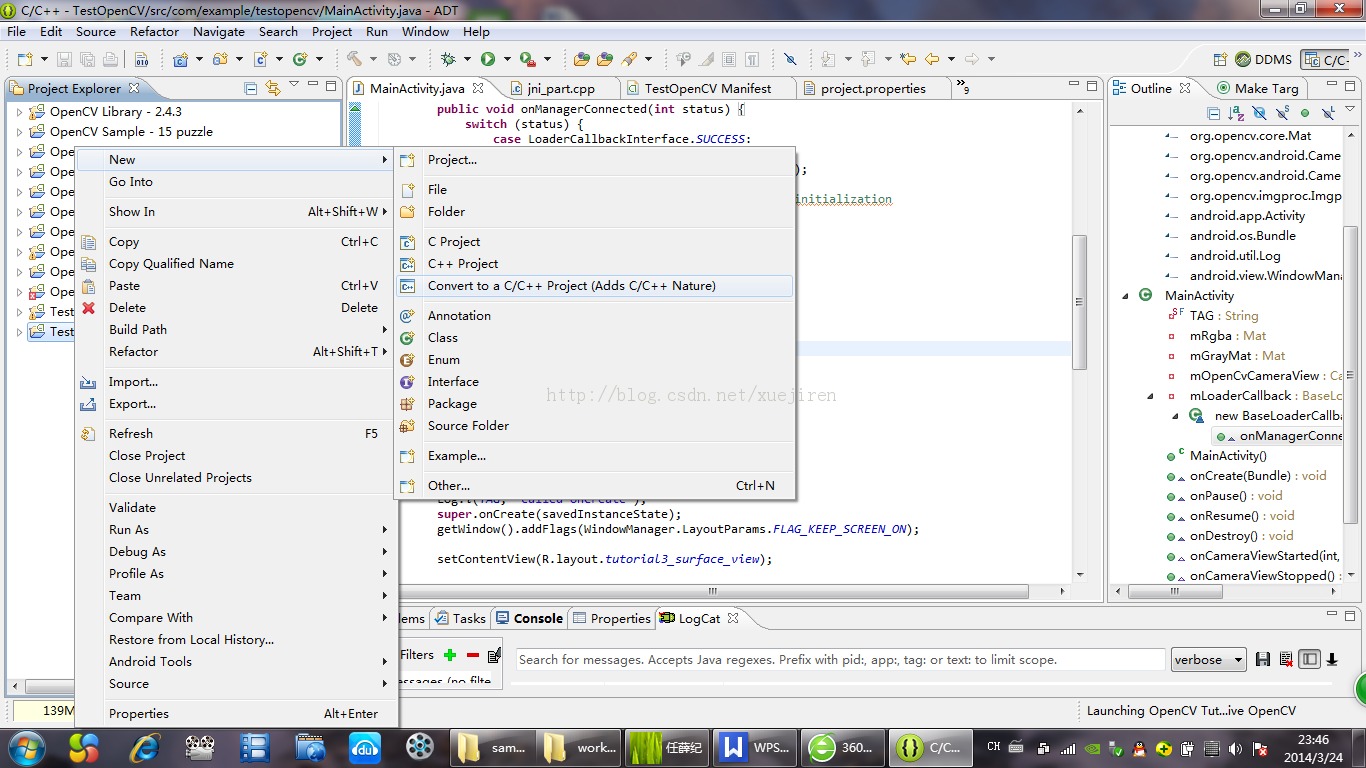1366x768 pixels.
Task: Collapse the MainActivity node in Outline
Action: pyautogui.click(x=1126, y=296)
